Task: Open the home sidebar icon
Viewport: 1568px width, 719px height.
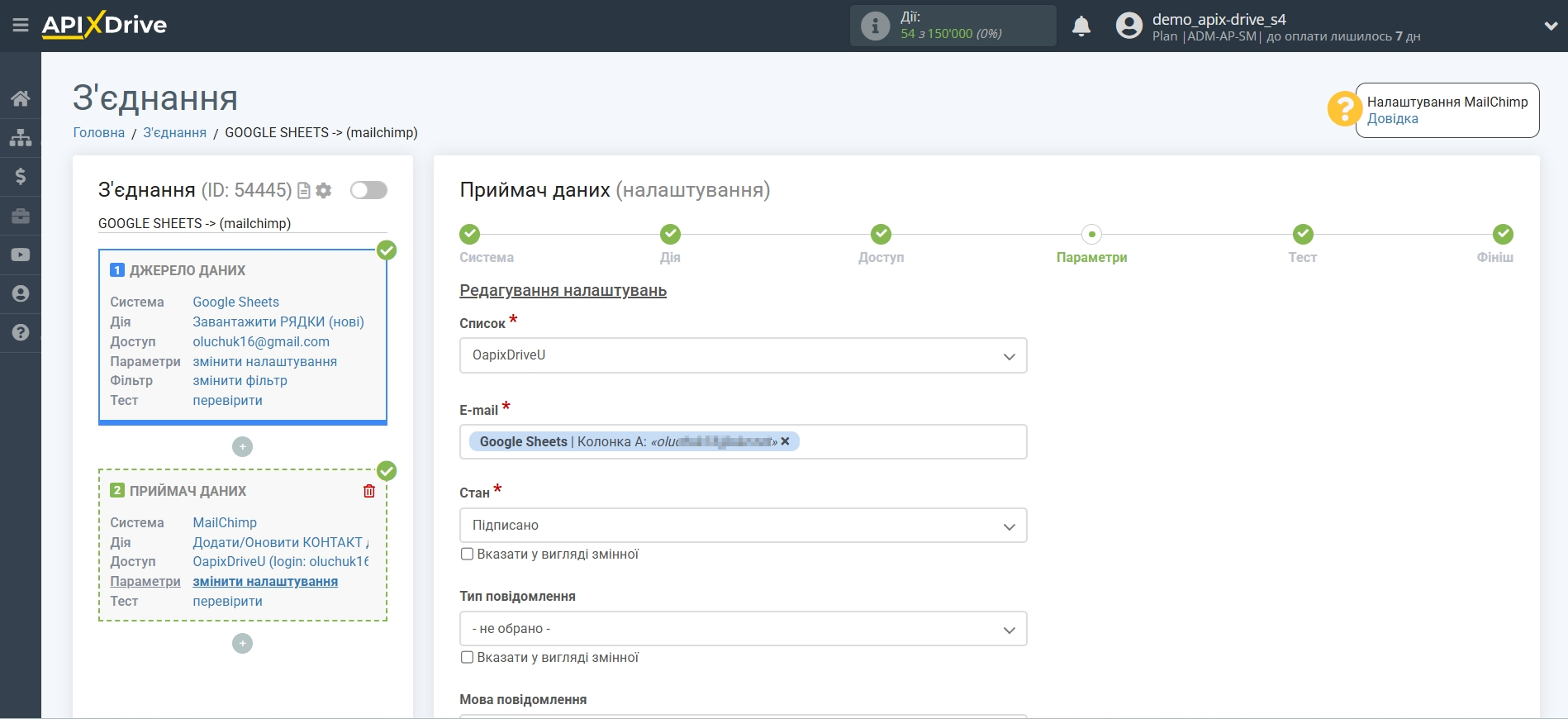Action: [x=21, y=98]
